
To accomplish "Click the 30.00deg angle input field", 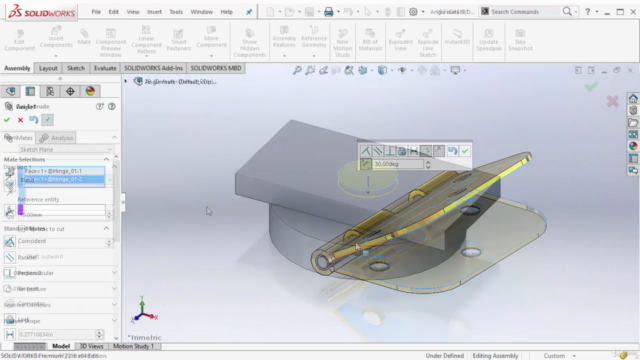I will tap(398, 164).
